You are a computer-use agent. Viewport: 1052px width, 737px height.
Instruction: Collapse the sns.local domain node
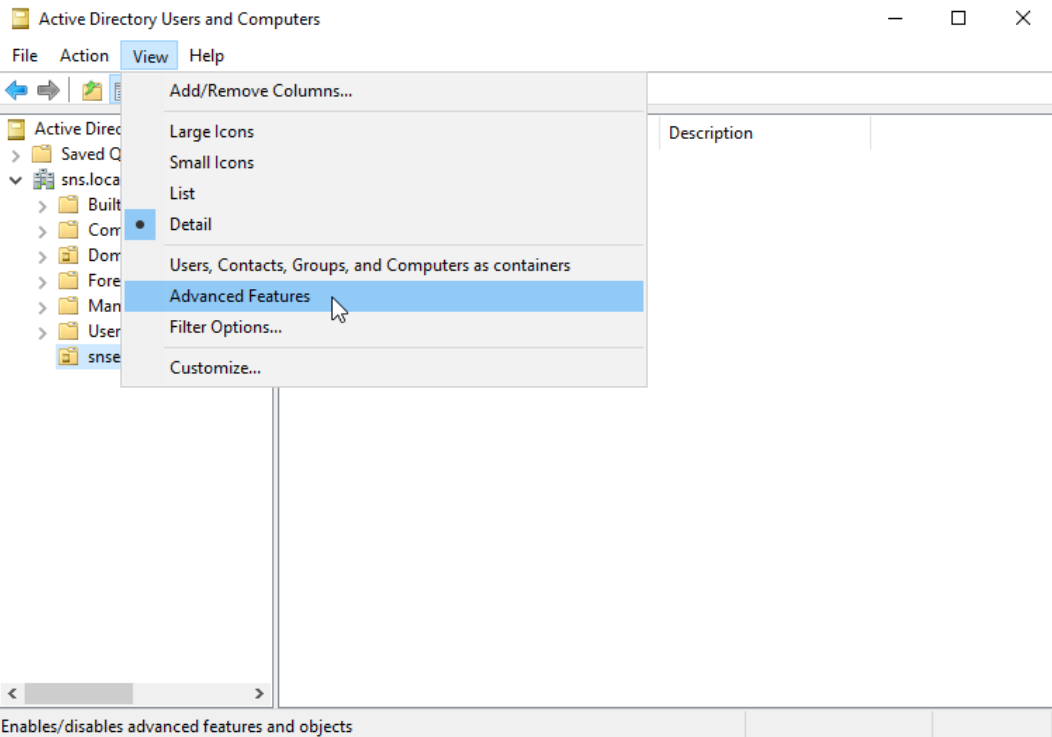click(x=16, y=180)
